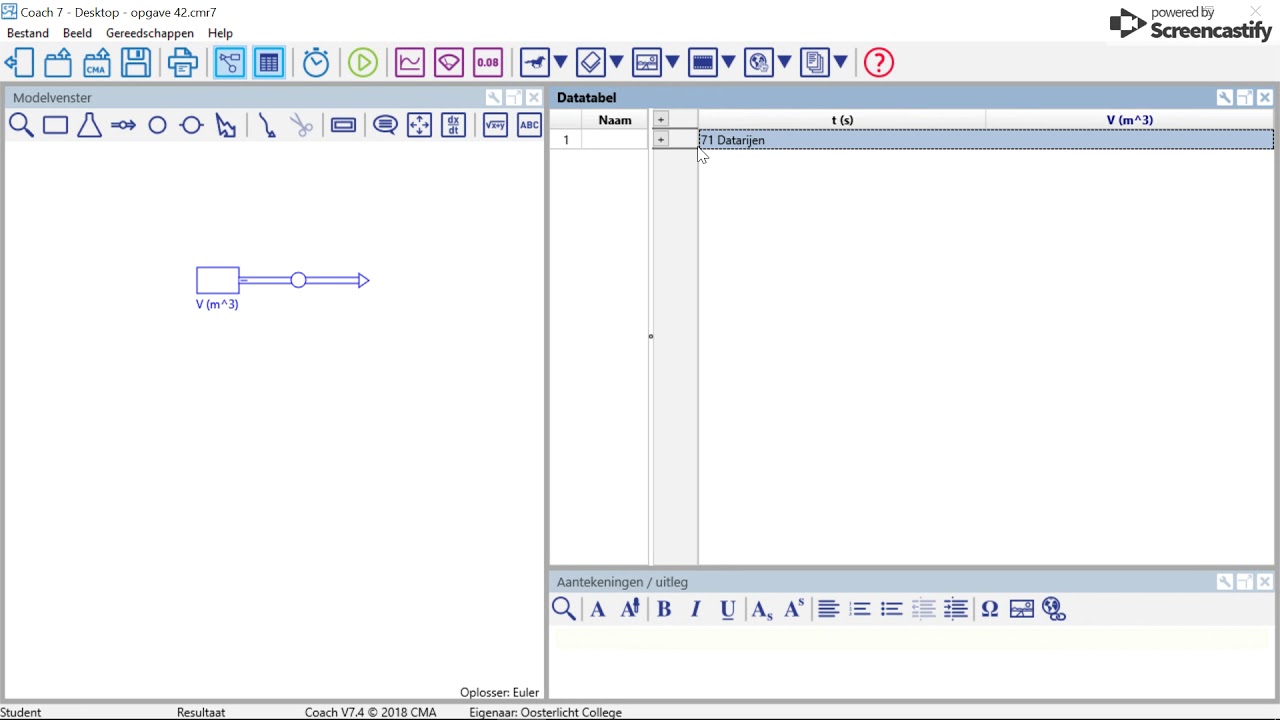Open the Beeld menu
The width and height of the screenshot is (1280, 720).
77,33
